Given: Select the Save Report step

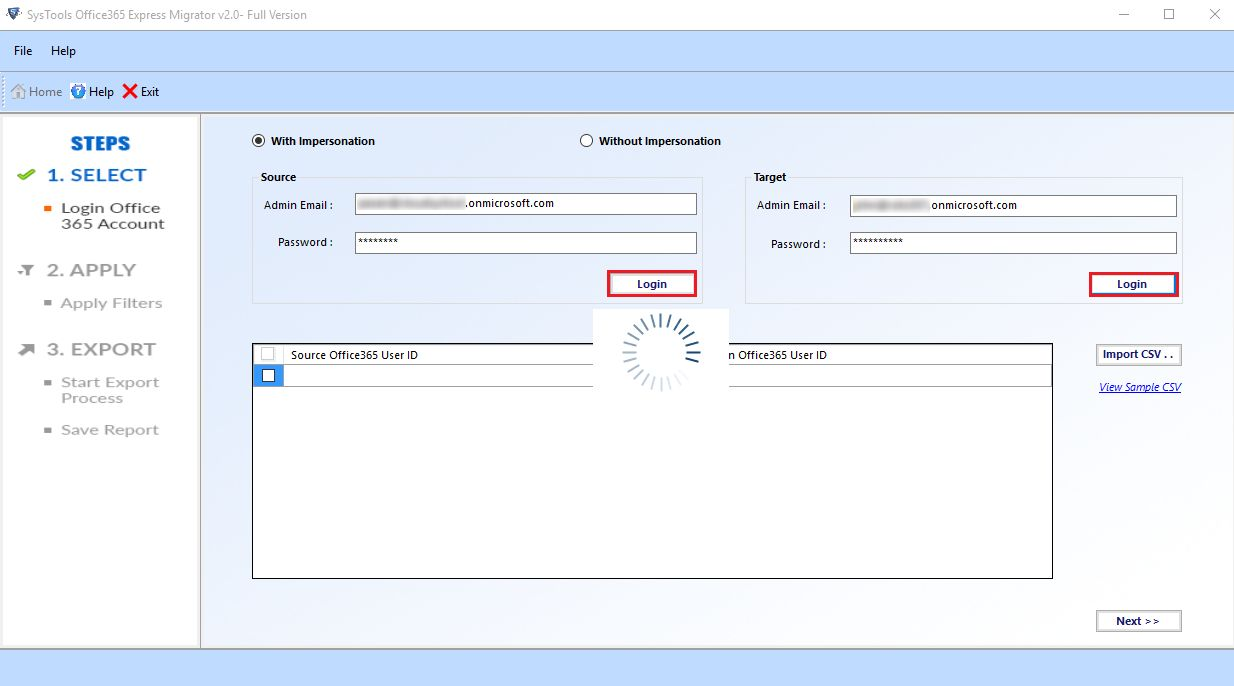Looking at the screenshot, I should click(x=110, y=430).
